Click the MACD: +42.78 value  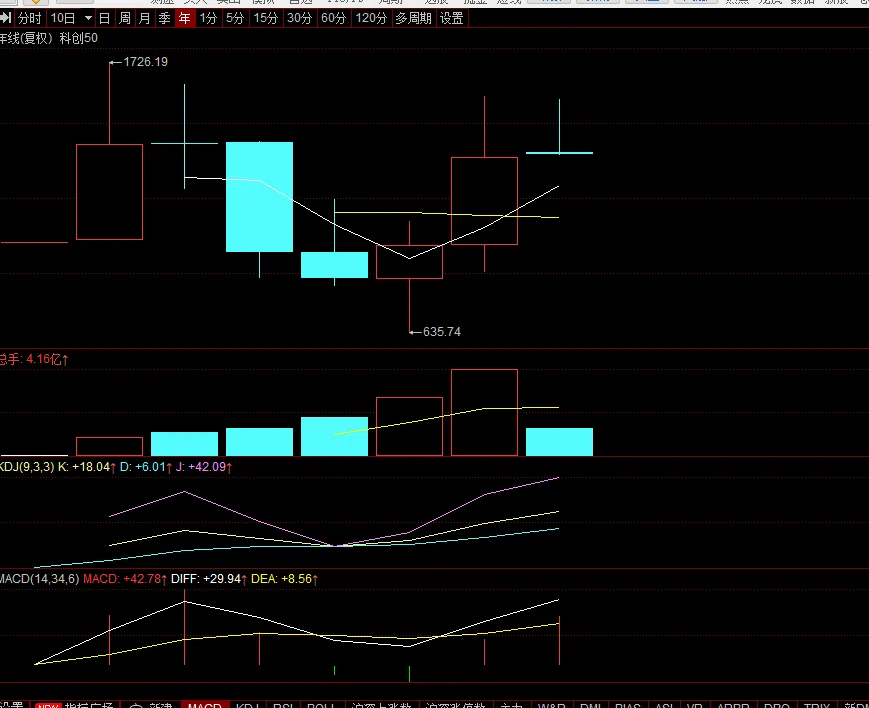tap(125, 579)
